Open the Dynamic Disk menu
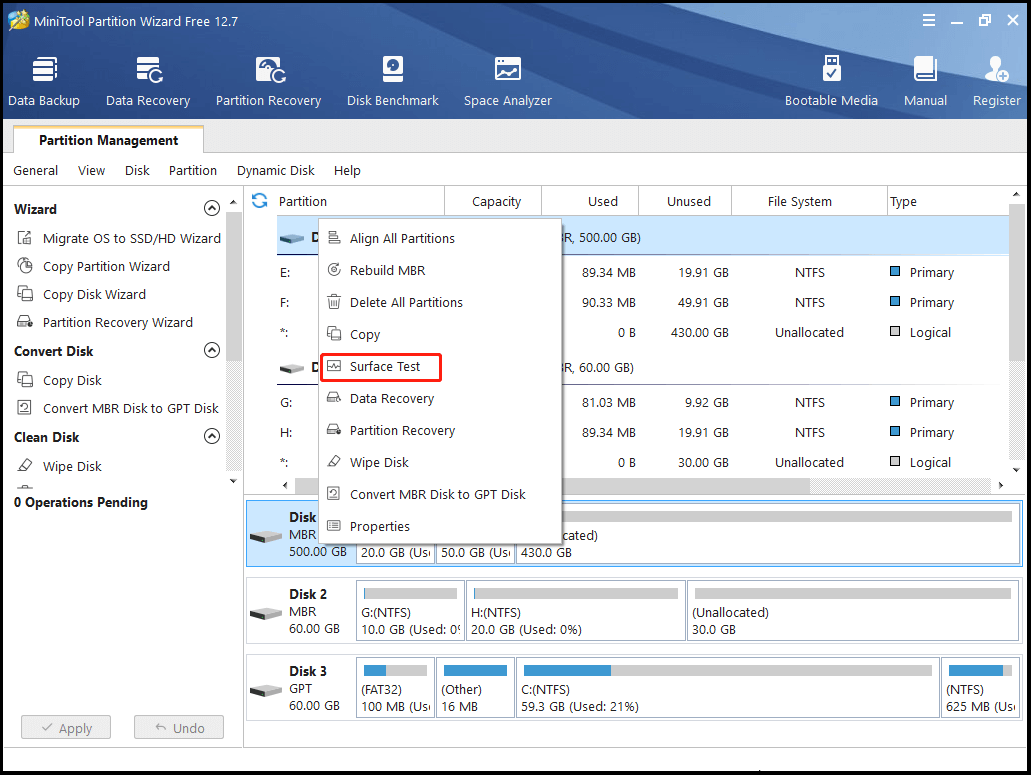Screen dimensions: 1031x775 (x=276, y=170)
